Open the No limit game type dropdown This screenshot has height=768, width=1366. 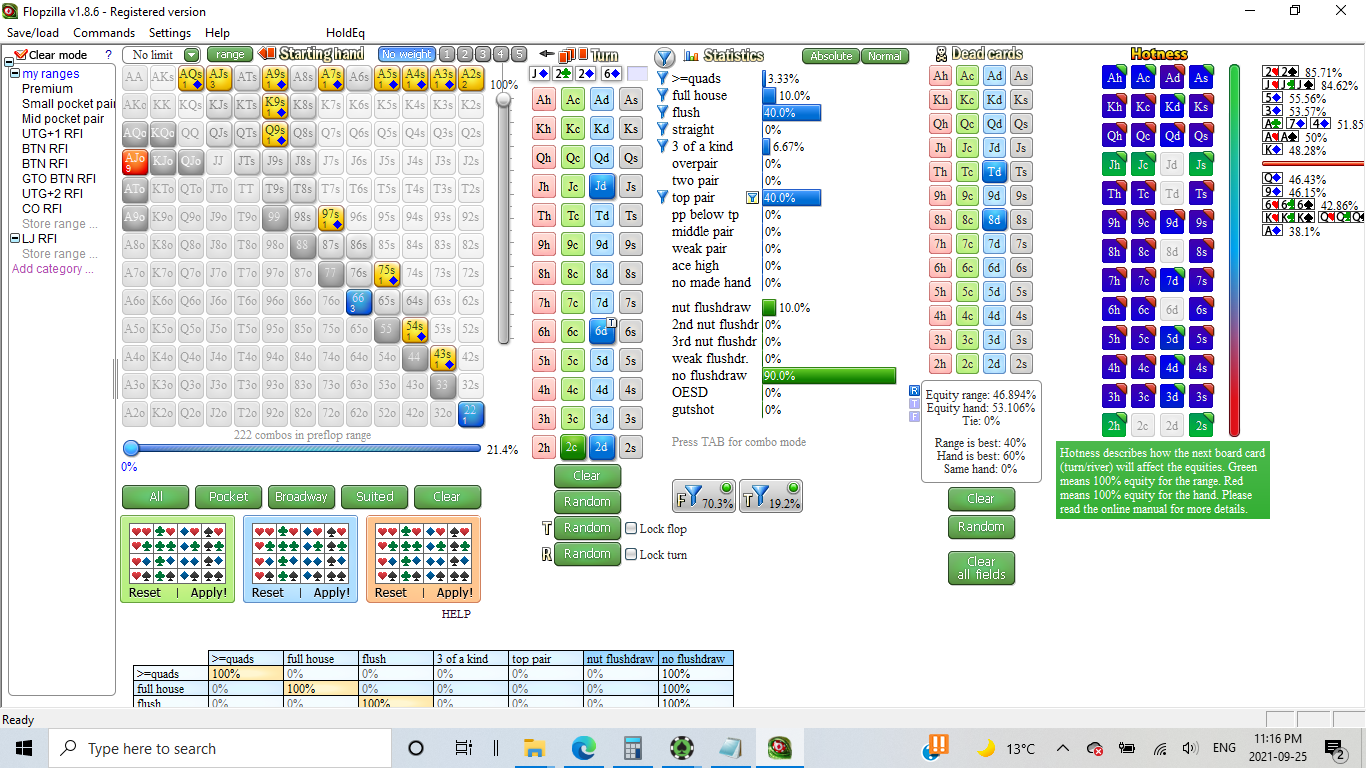tap(162, 55)
